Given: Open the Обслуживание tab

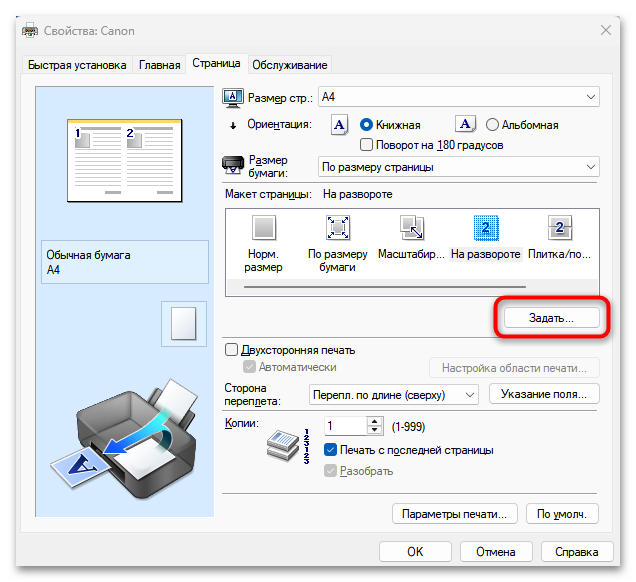Looking at the screenshot, I should point(290,65).
